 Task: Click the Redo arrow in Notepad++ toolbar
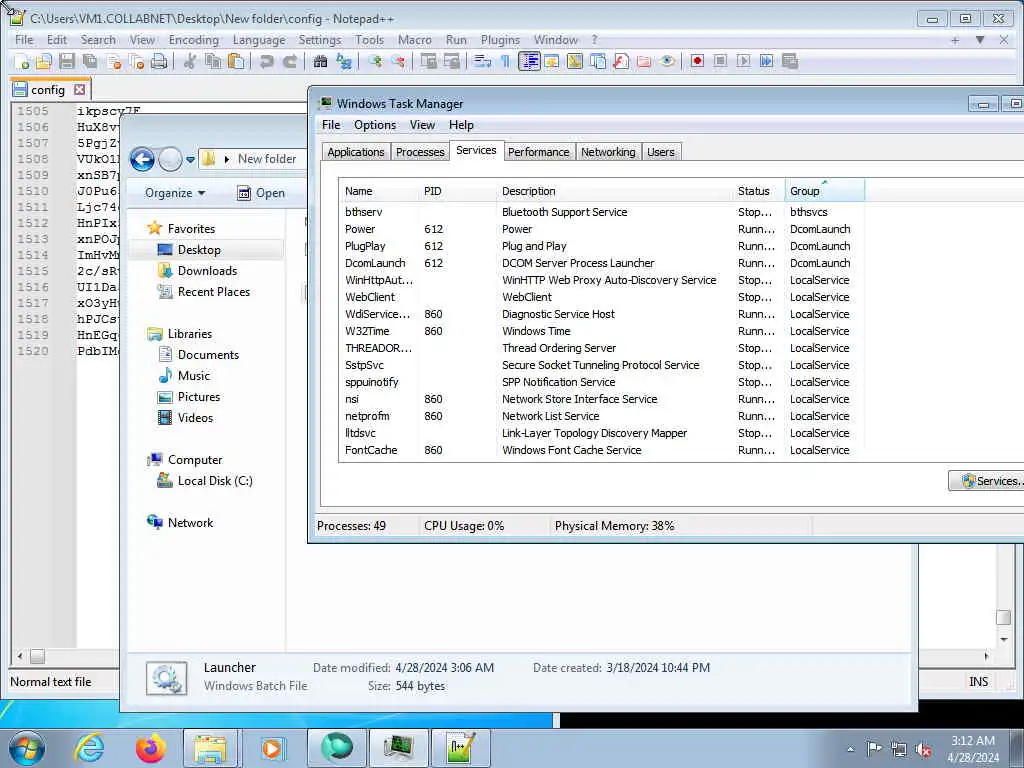click(x=289, y=61)
